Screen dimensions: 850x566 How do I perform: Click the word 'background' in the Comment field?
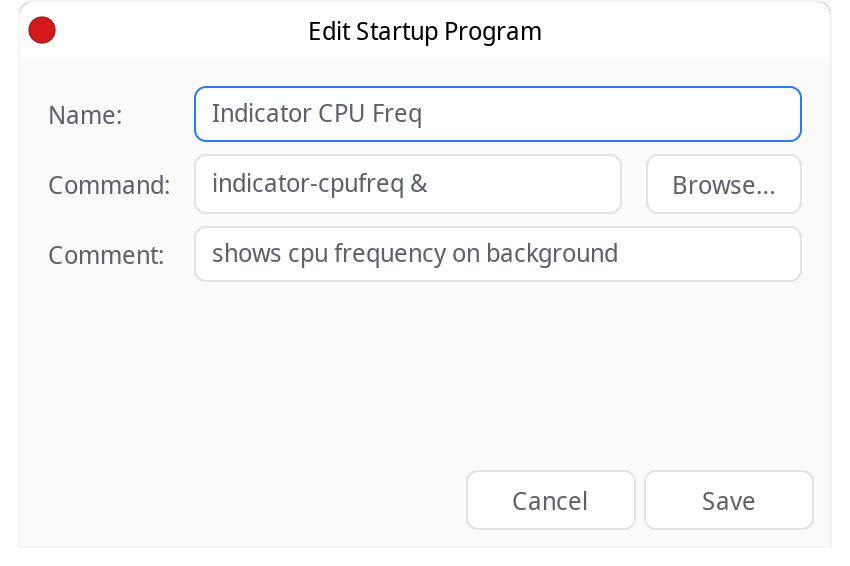552,254
